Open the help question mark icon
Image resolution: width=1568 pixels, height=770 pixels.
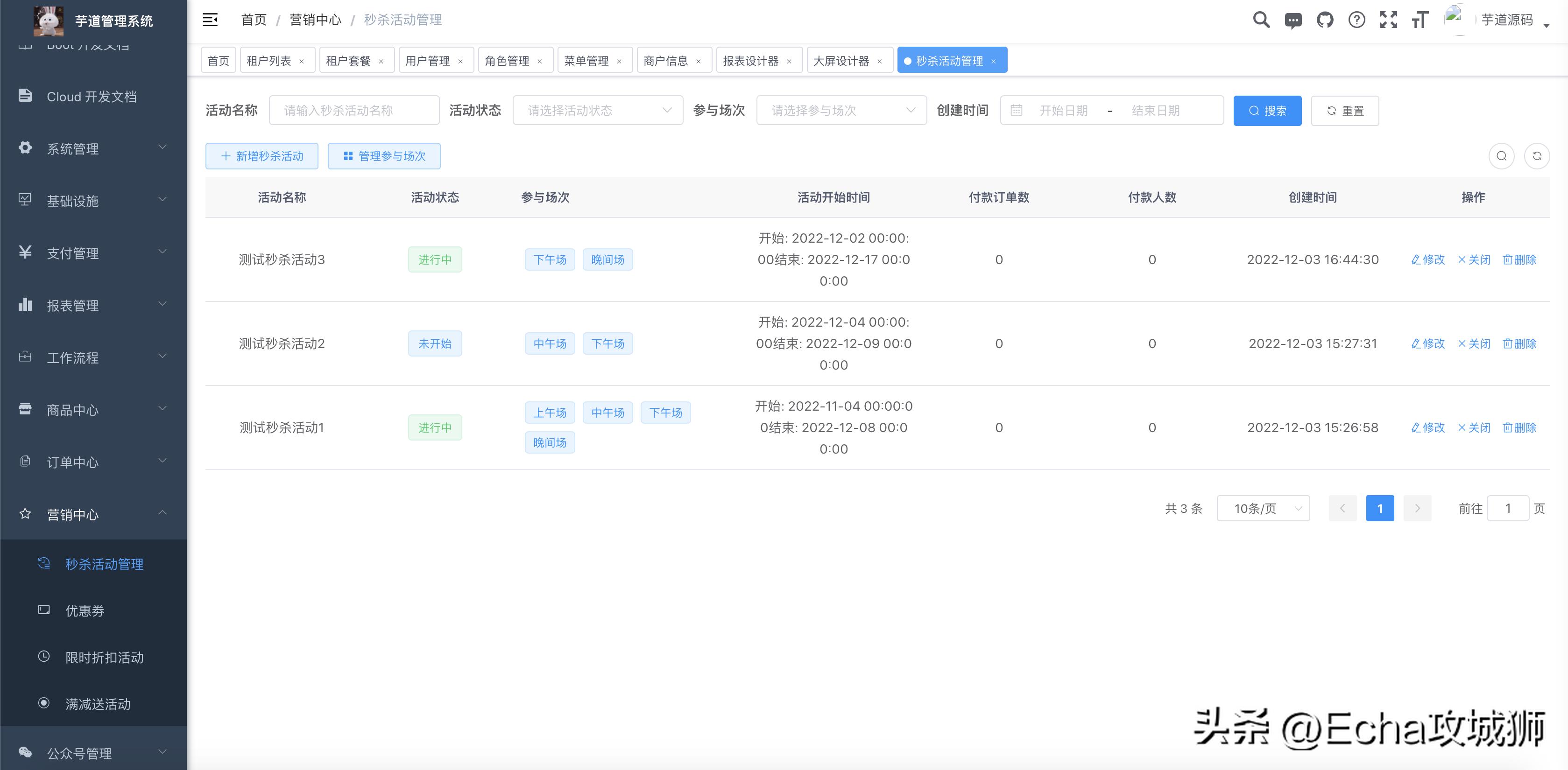[1357, 20]
